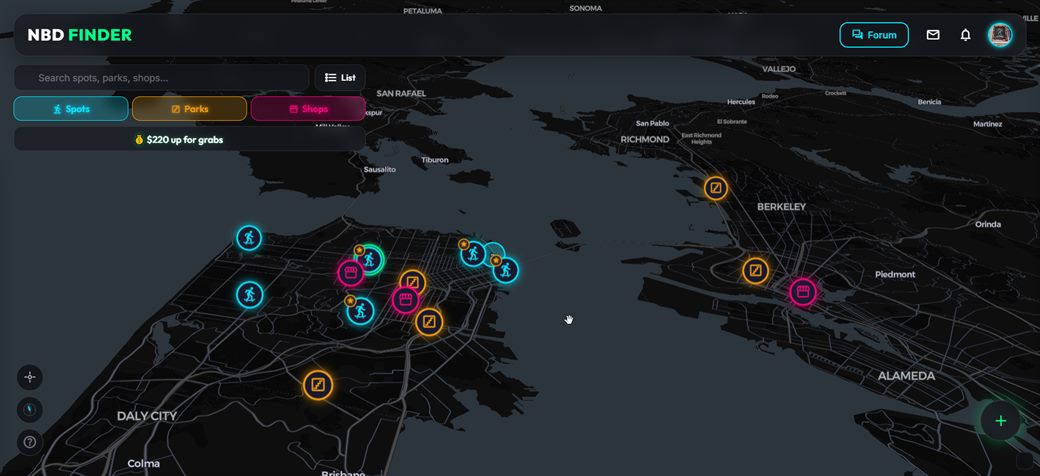Image resolution: width=1040 pixels, height=476 pixels.
Task: Select the SAN RAFAEL map label
Action: tap(401, 93)
